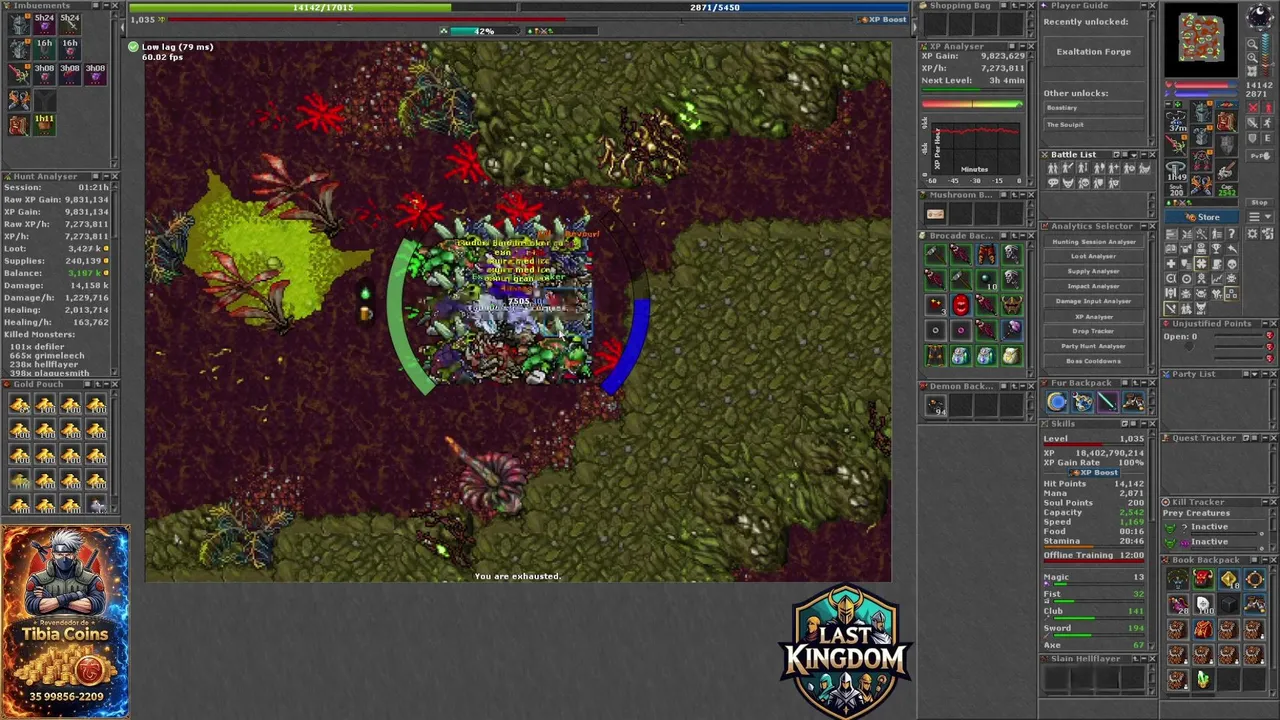Click The Soulpit unlock entry in Player Guide
This screenshot has height=720, width=1280.
point(1094,125)
